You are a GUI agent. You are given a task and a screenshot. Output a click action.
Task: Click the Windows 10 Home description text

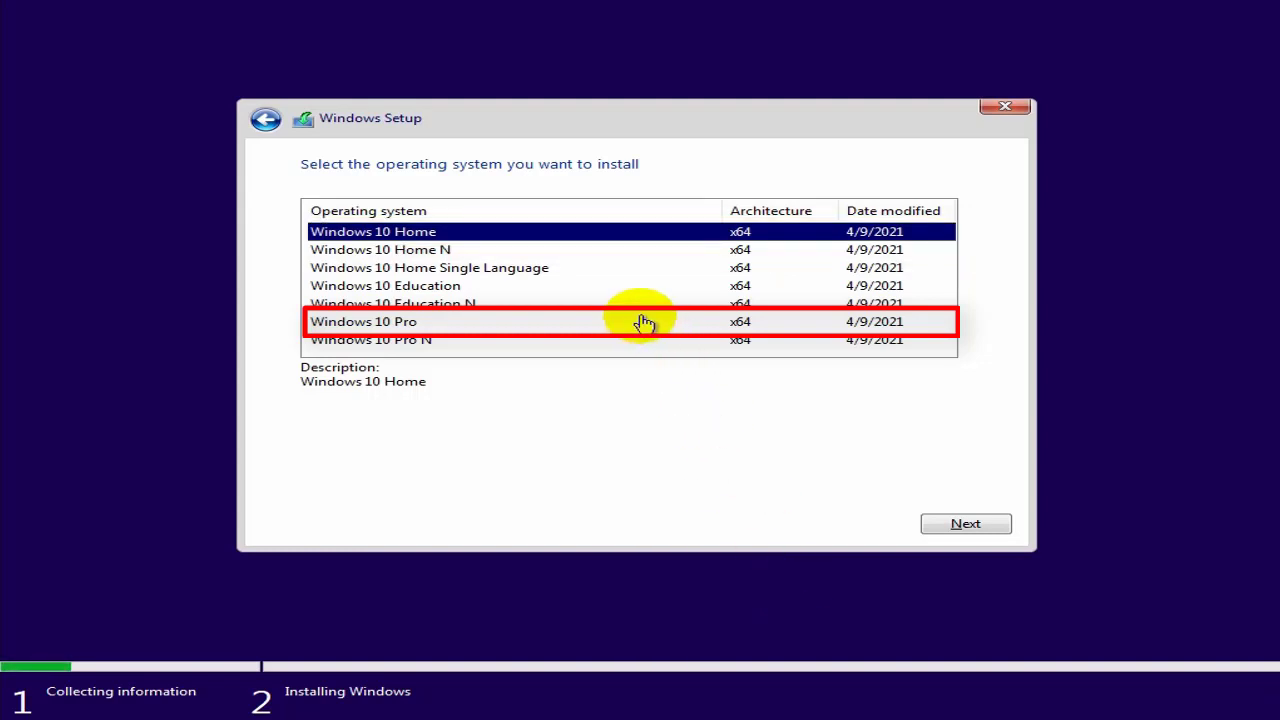click(362, 381)
